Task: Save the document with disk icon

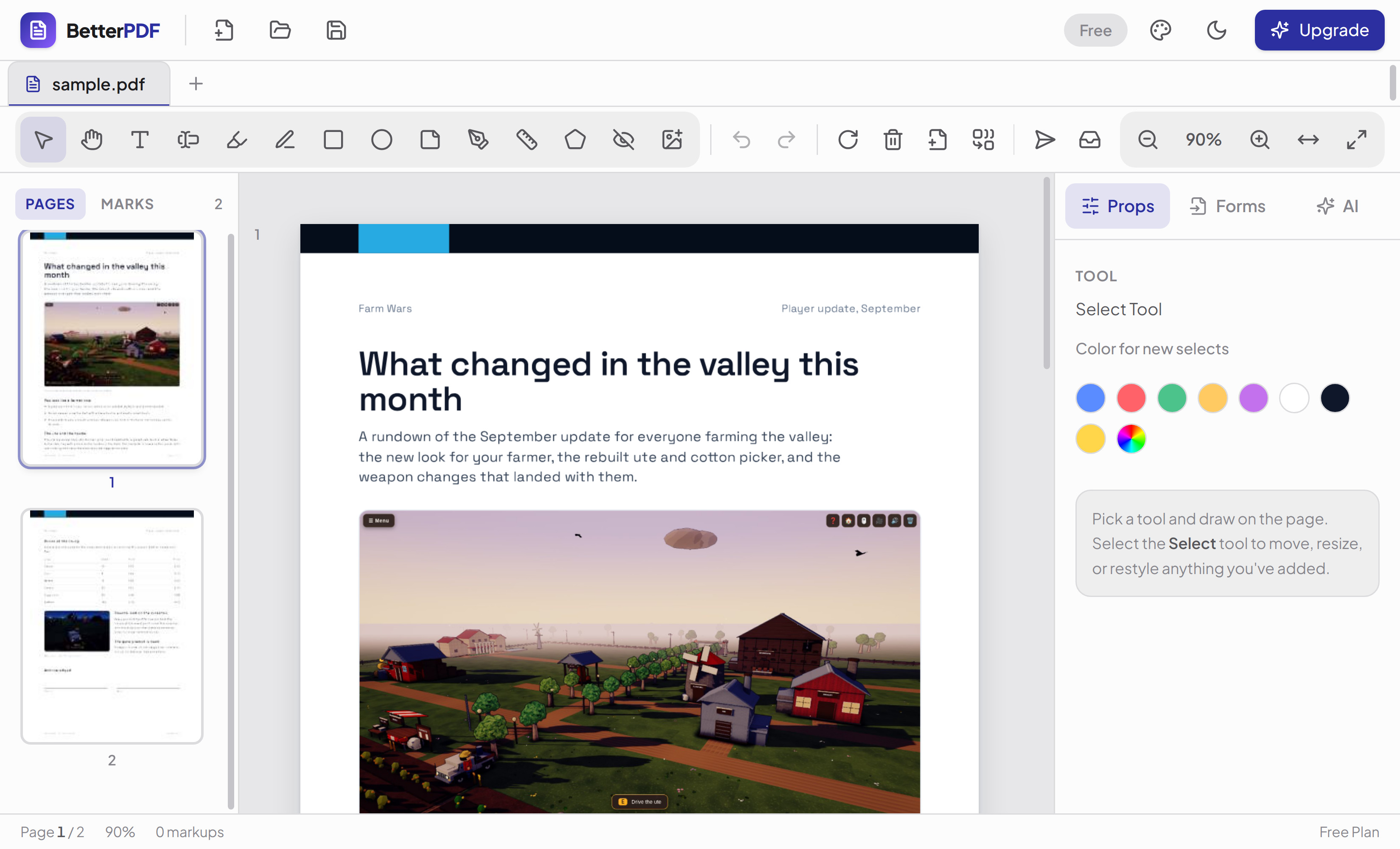Action: pos(336,30)
